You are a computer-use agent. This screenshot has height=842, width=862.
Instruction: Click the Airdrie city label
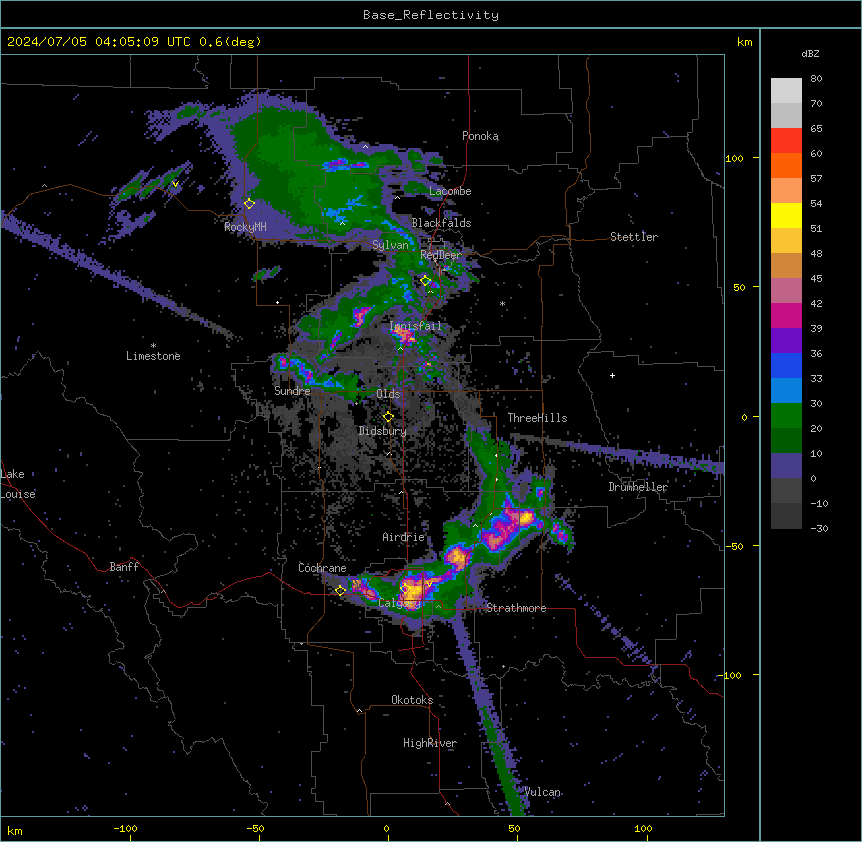point(404,537)
